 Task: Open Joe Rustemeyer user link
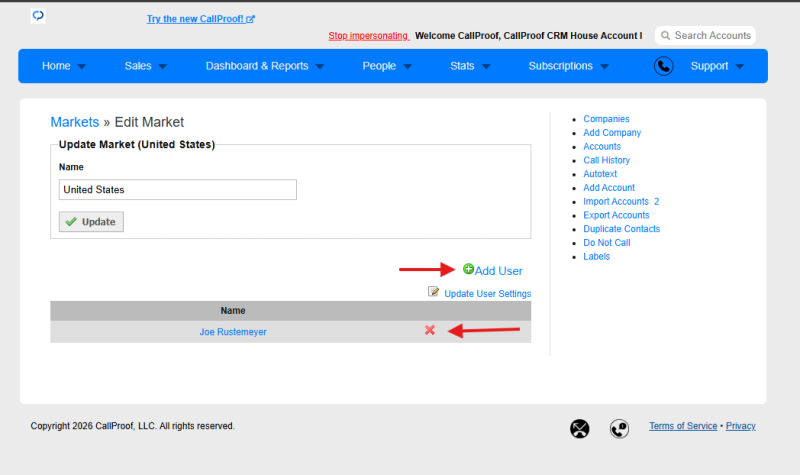[233, 332]
